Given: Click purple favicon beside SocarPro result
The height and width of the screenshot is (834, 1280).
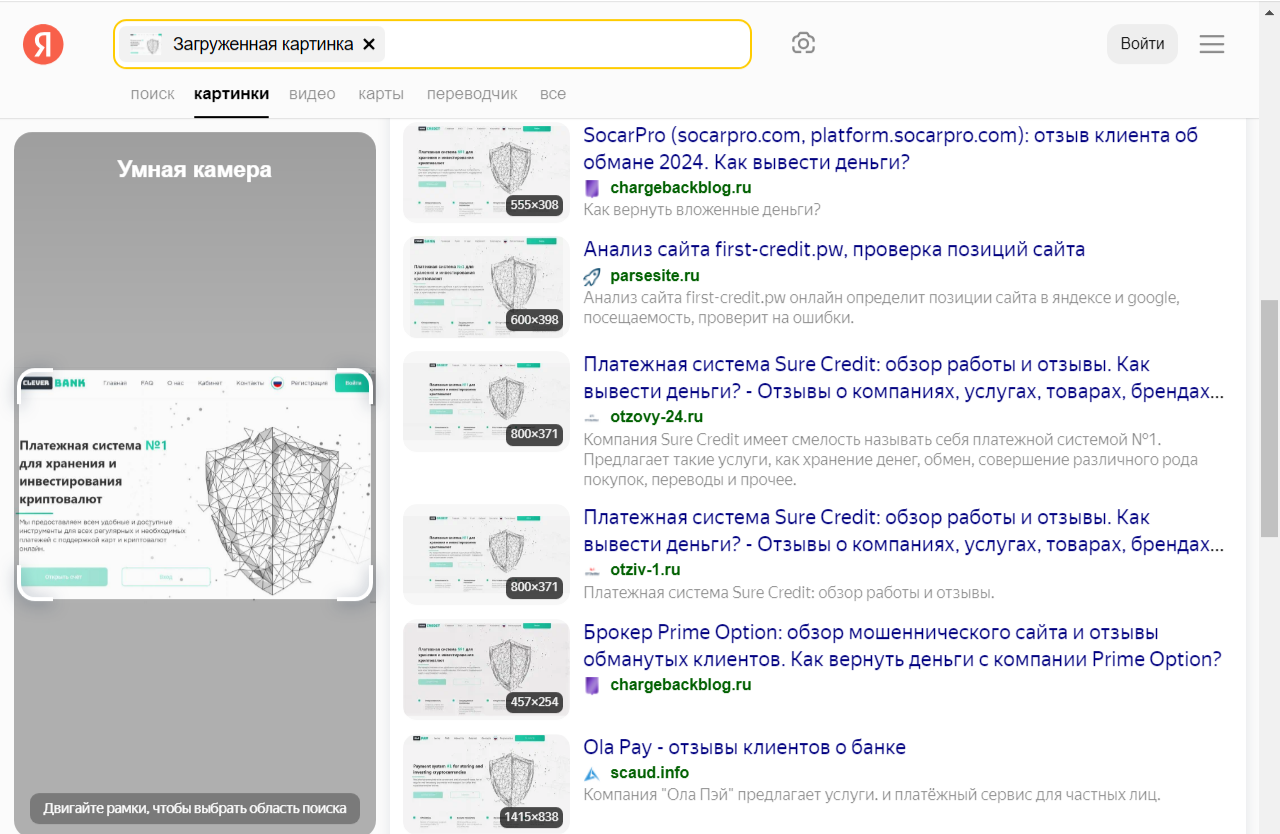Looking at the screenshot, I should pyautogui.click(x=592, y=188).
